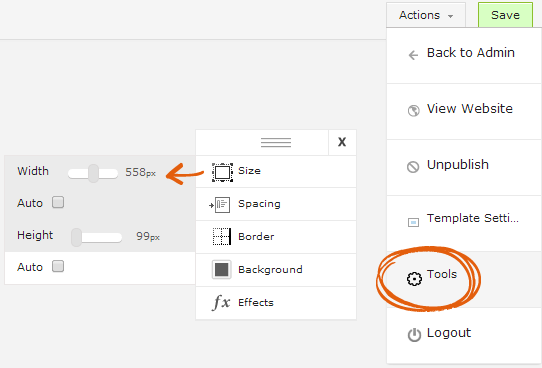Click the Background gray square icon
This screenshot has height=368, width=542.
[222, 270]
